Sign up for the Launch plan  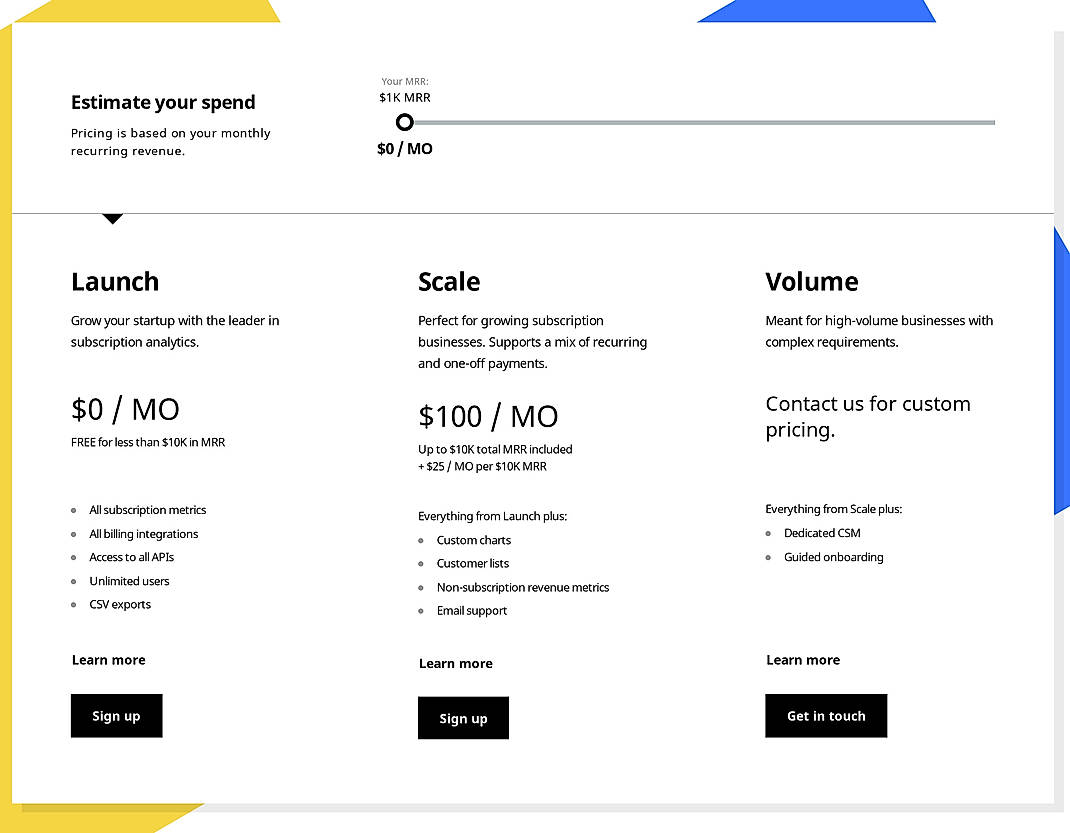pos(116,716)
